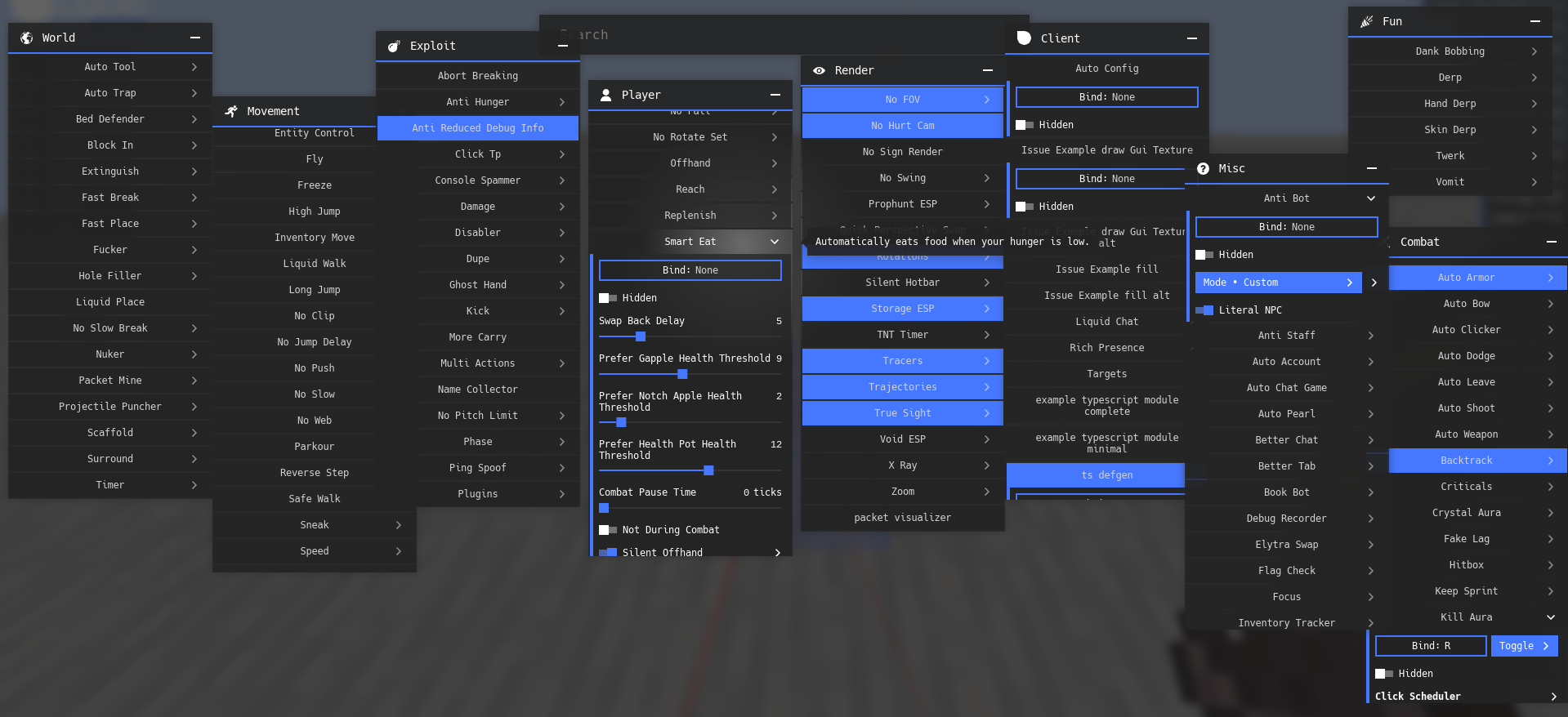Turn off the Literal NPC toggle

coord(1204,310)
